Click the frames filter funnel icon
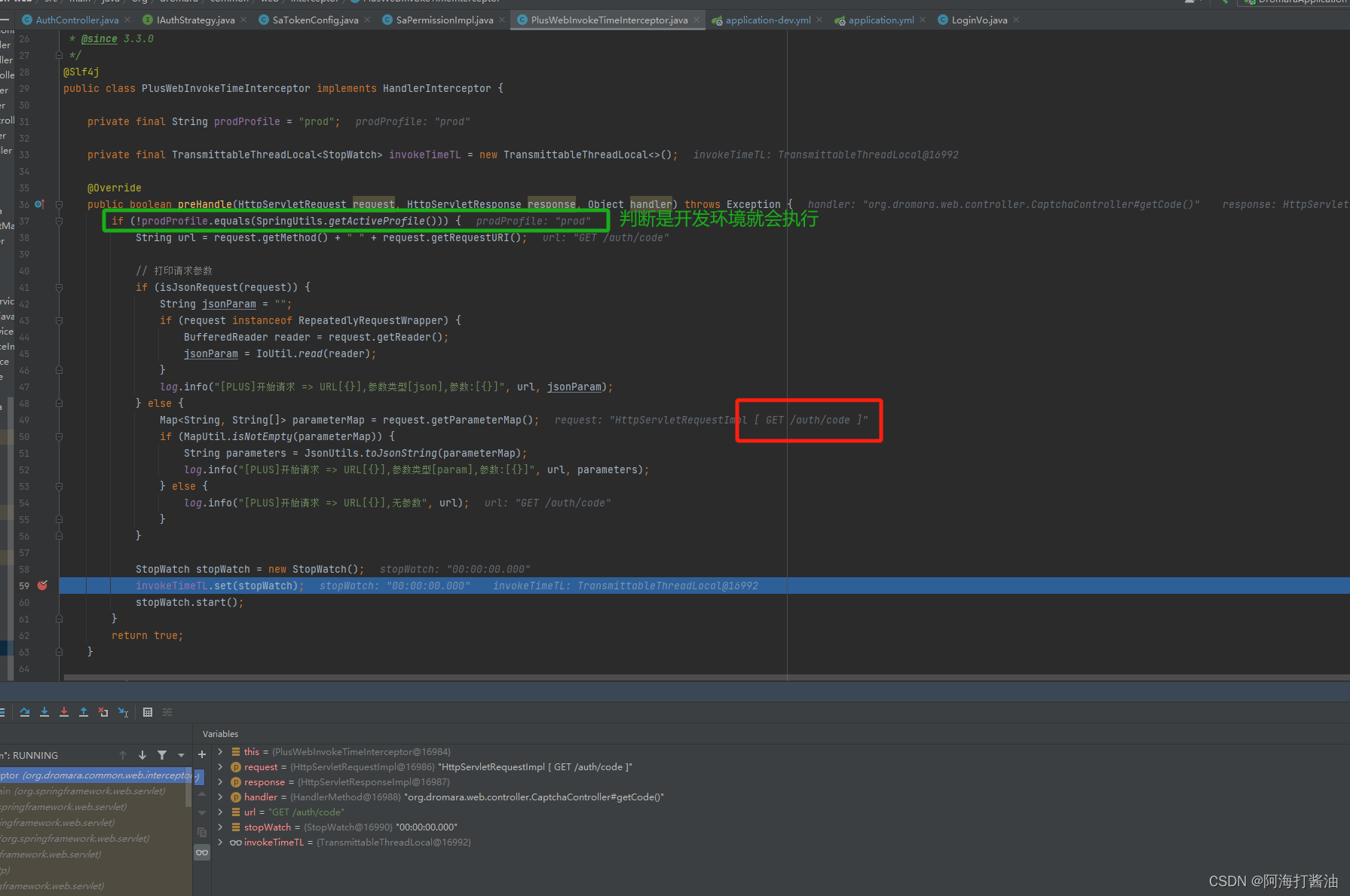Viewport: 1350px width, 896px height. pyautogui.click(x=162, y=755)
